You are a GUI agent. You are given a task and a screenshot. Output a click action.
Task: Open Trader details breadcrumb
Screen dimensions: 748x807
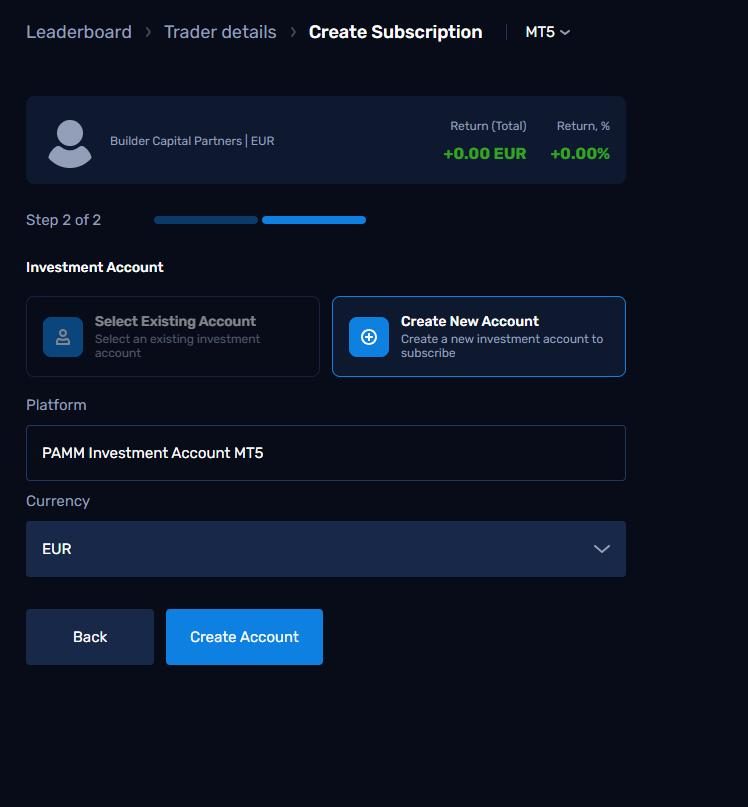tap(220, 32)
